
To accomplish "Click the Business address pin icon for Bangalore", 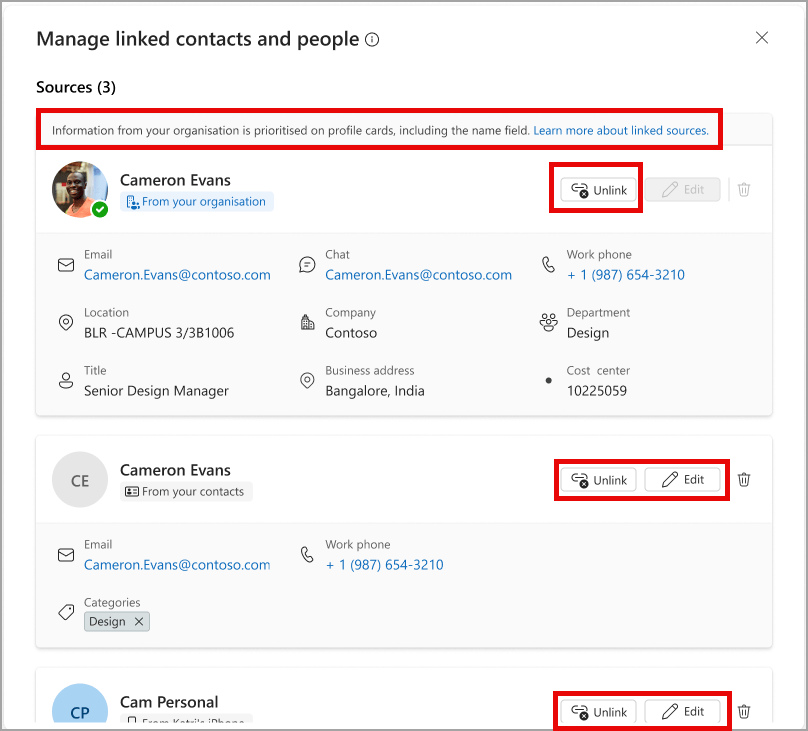I will 307,380.
